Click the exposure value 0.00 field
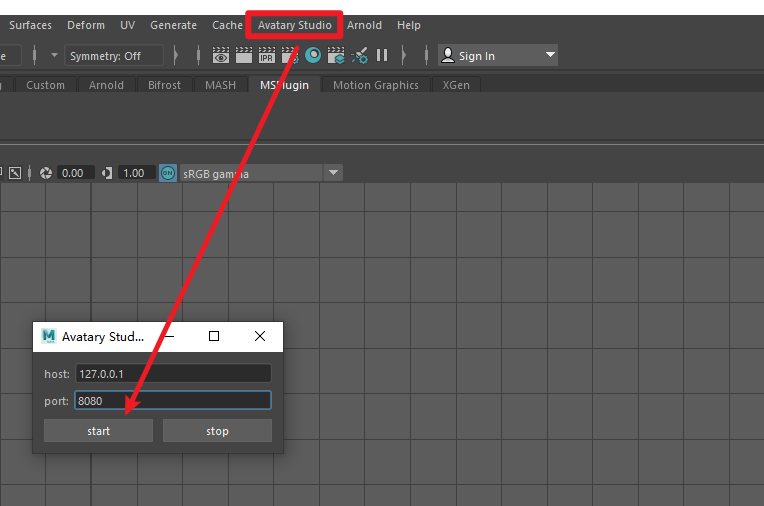This screenshot has width=764, height=506. [x=76, y=173]
